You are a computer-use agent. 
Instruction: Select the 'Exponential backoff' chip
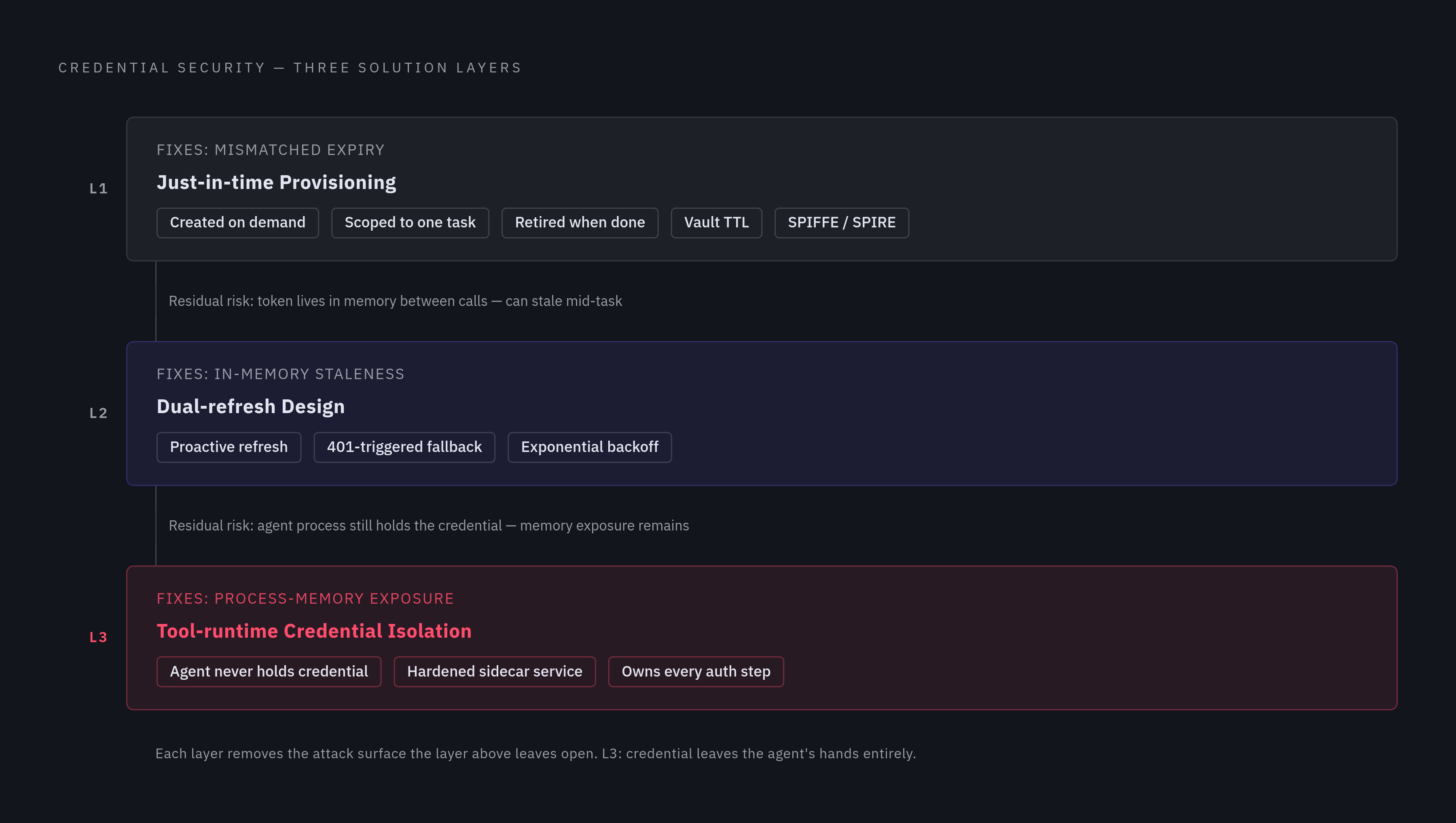click(590, 448)
